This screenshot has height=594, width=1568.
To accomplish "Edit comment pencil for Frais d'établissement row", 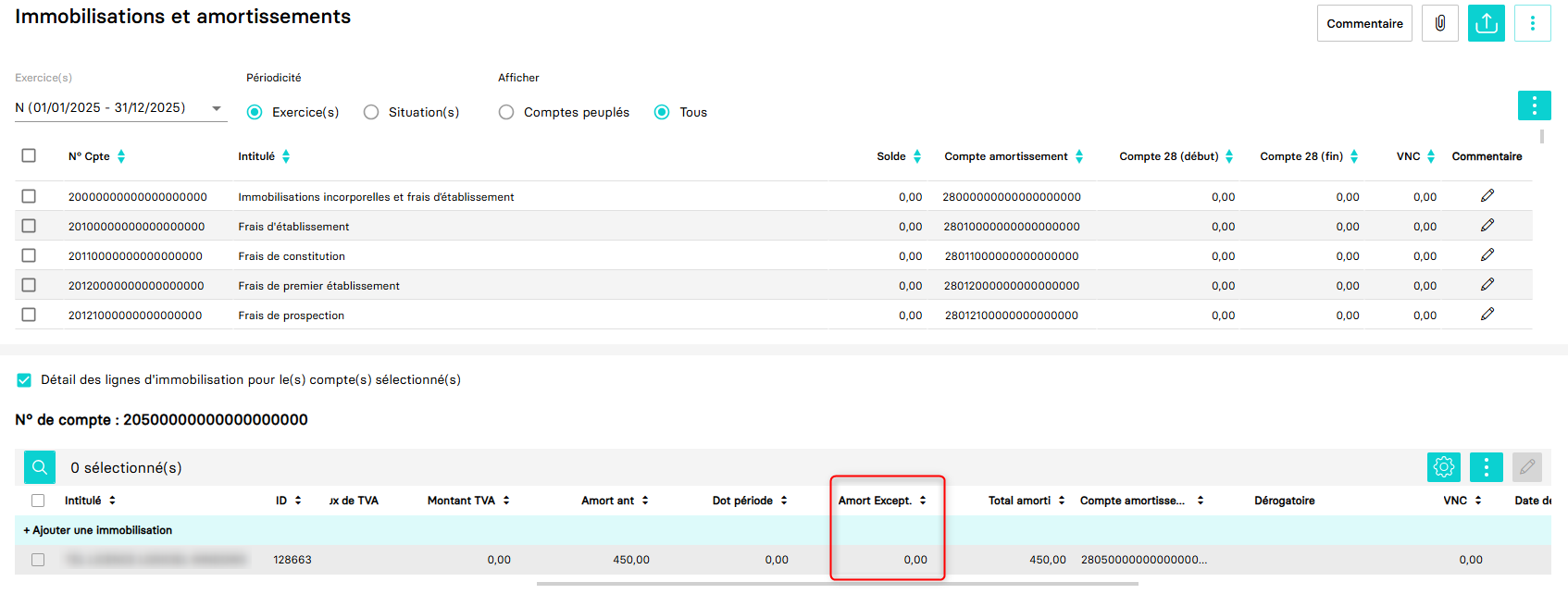I will tap(1487, 226).
